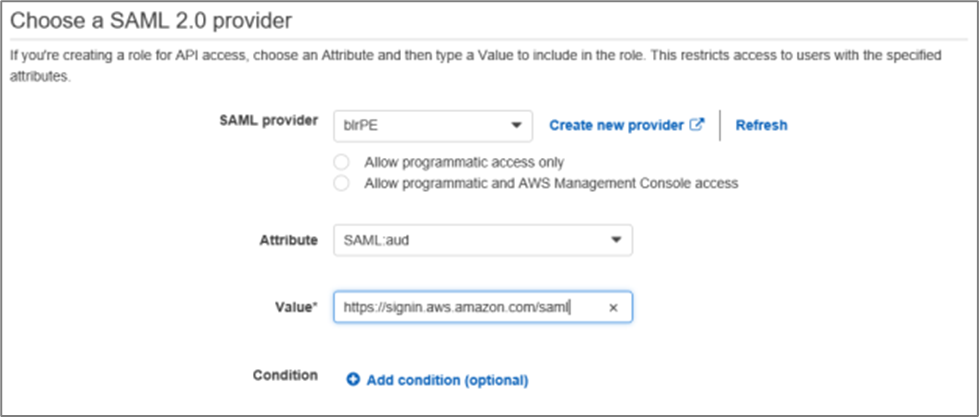Expand the Attribute dropdown showing SAML:aud
979x417 pixels.
click(470, 240)
